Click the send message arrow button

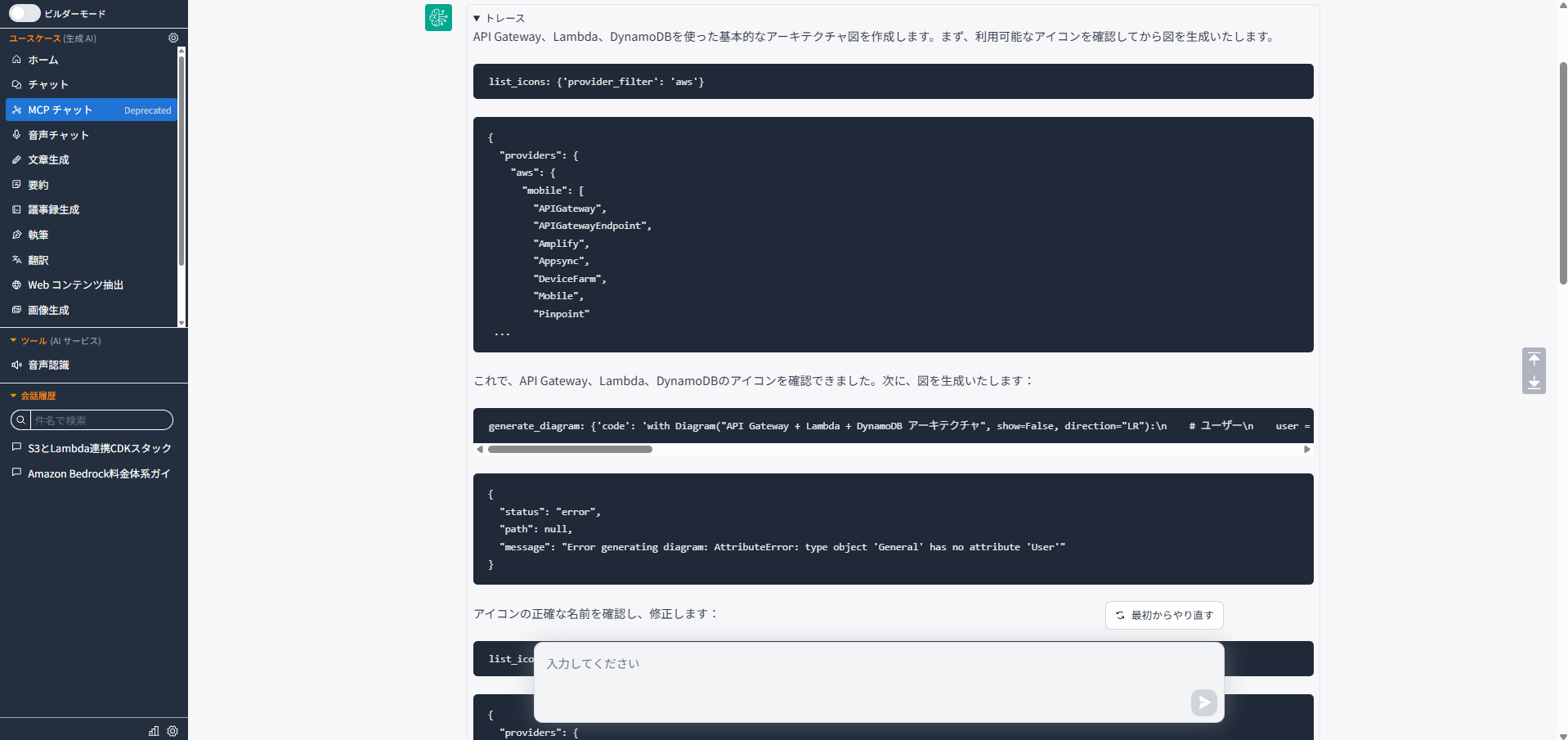(1203, 702)
